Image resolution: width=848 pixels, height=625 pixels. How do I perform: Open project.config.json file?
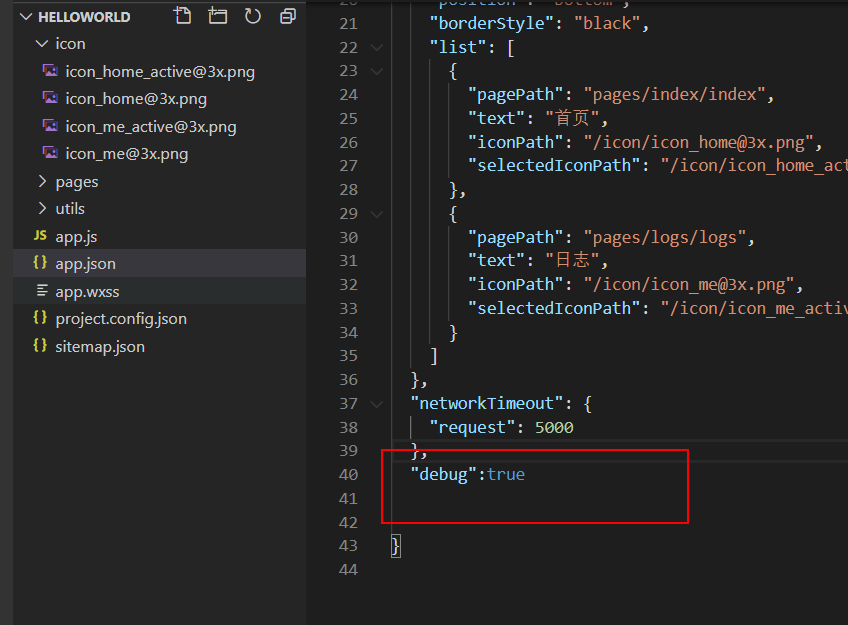121,319
